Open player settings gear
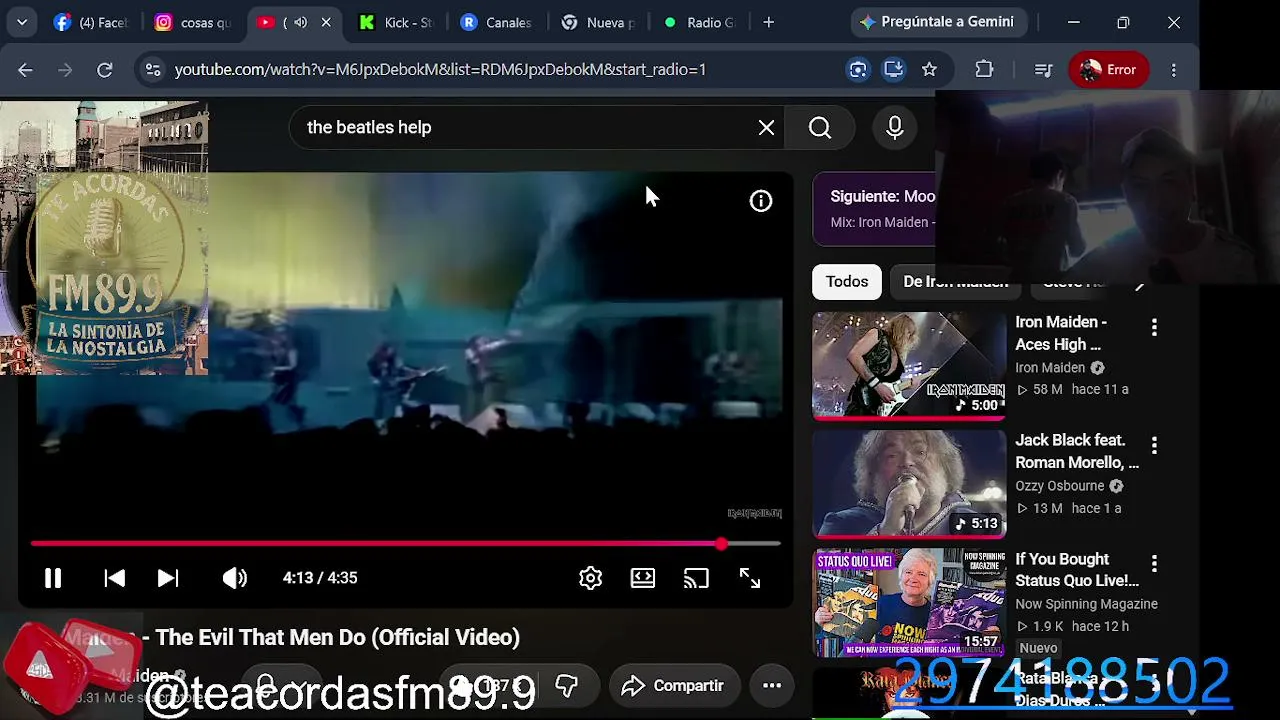This screenshot has height=720, width=1280. (591, 578)
